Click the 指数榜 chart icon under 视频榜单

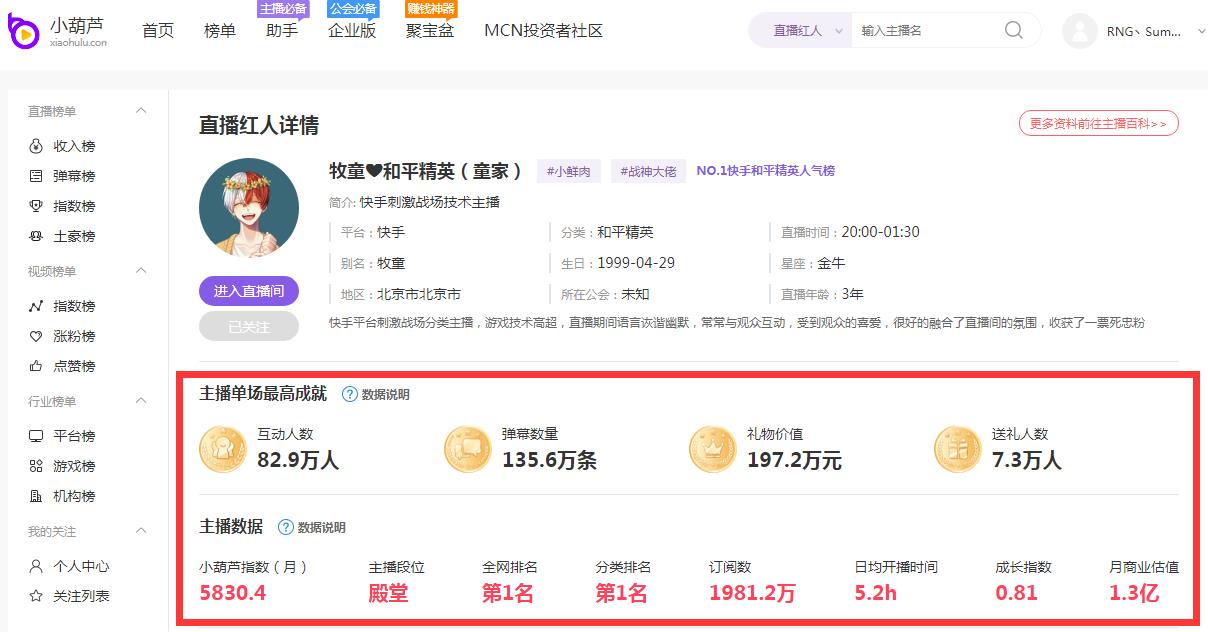36,306
